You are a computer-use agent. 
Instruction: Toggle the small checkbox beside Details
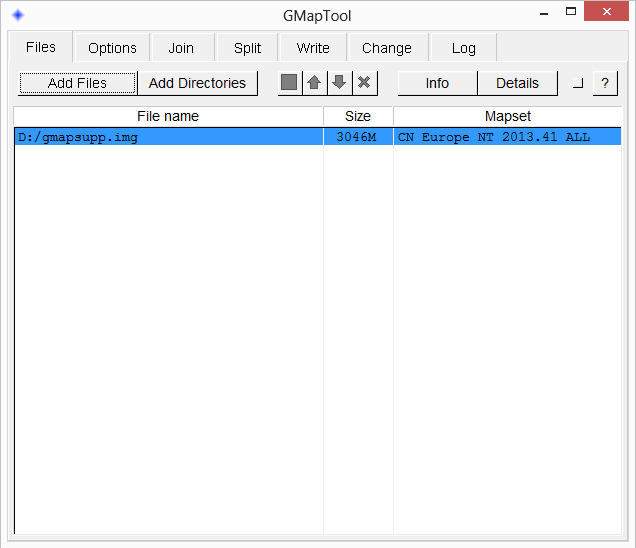(578, 83)
